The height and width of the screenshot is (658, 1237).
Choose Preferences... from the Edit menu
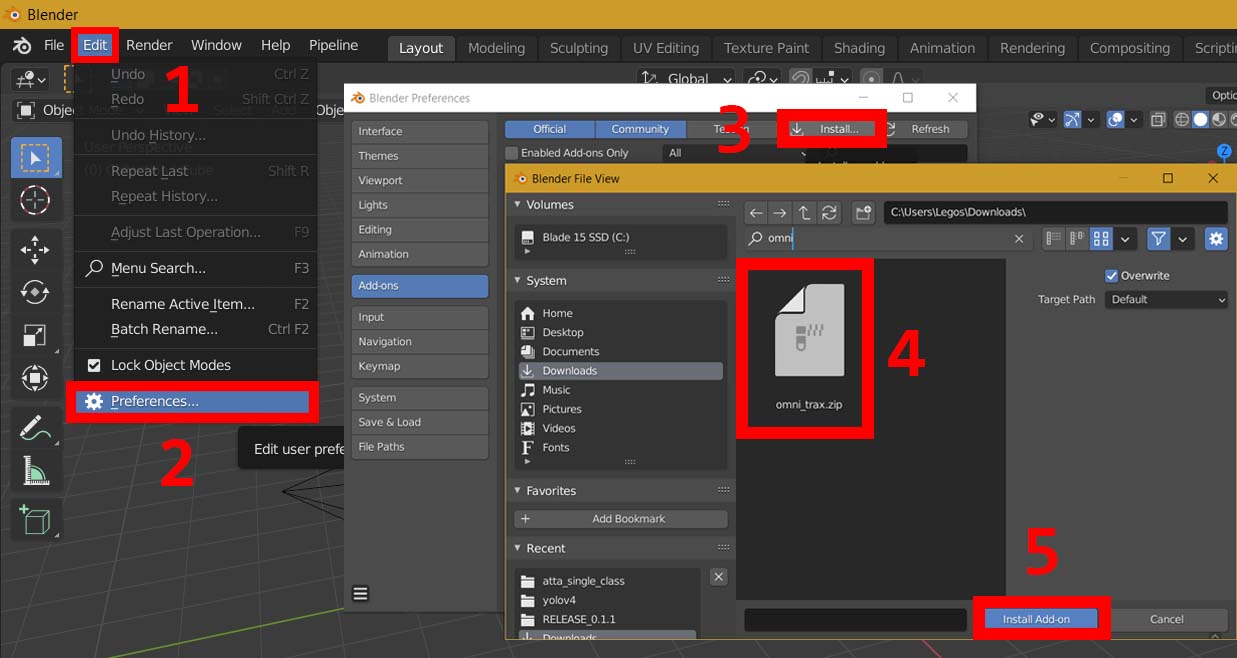(192, 401)
